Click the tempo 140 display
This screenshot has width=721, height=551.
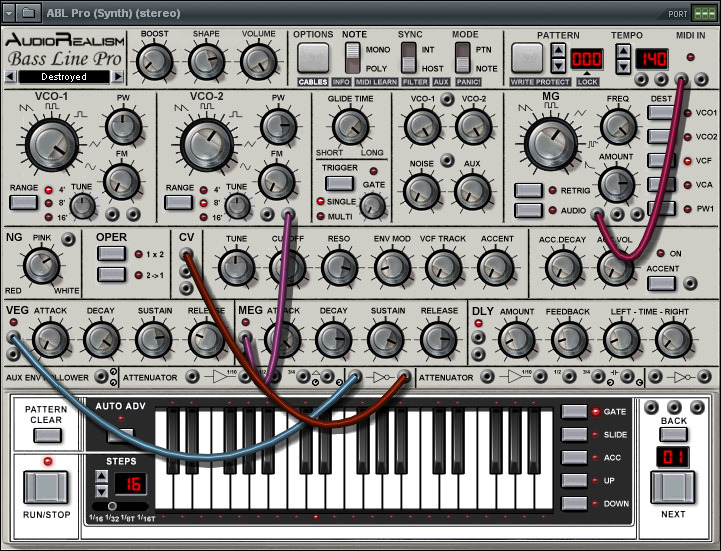click(x=652, y=59)
